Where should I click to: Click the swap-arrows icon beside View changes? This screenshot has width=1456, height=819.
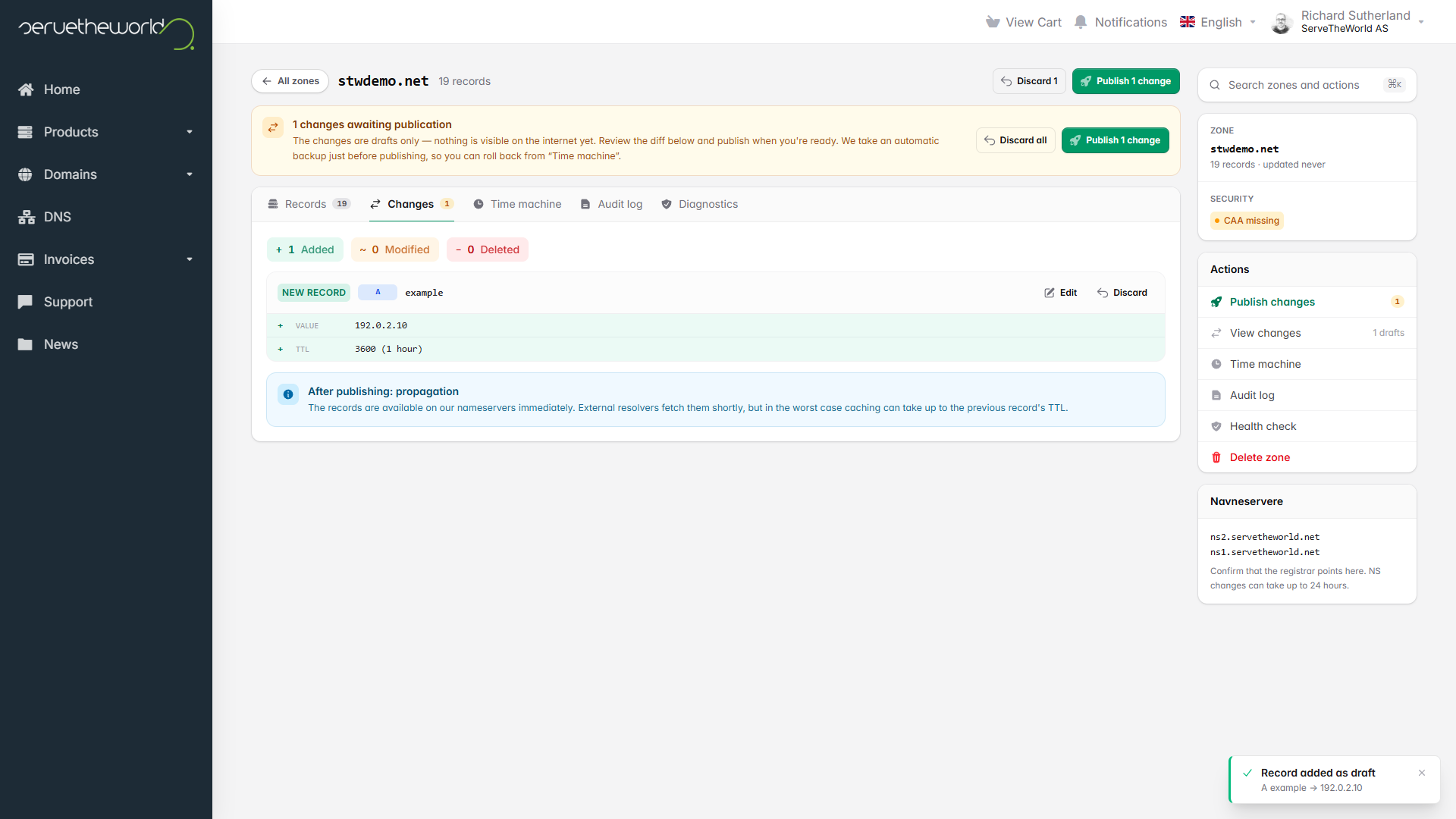click(1216, 333)
